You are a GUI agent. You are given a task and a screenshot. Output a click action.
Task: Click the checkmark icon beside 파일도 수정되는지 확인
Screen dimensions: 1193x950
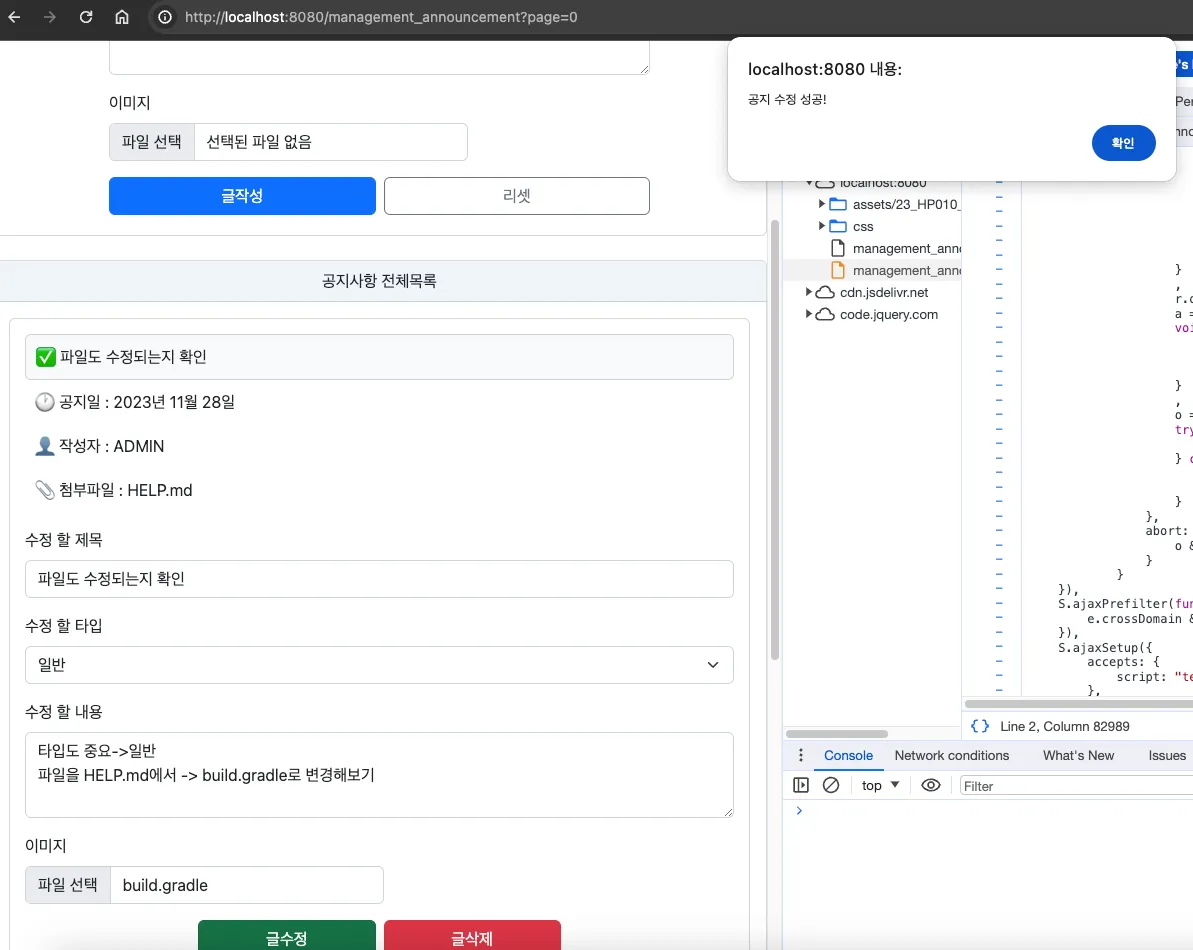[46, 357]
